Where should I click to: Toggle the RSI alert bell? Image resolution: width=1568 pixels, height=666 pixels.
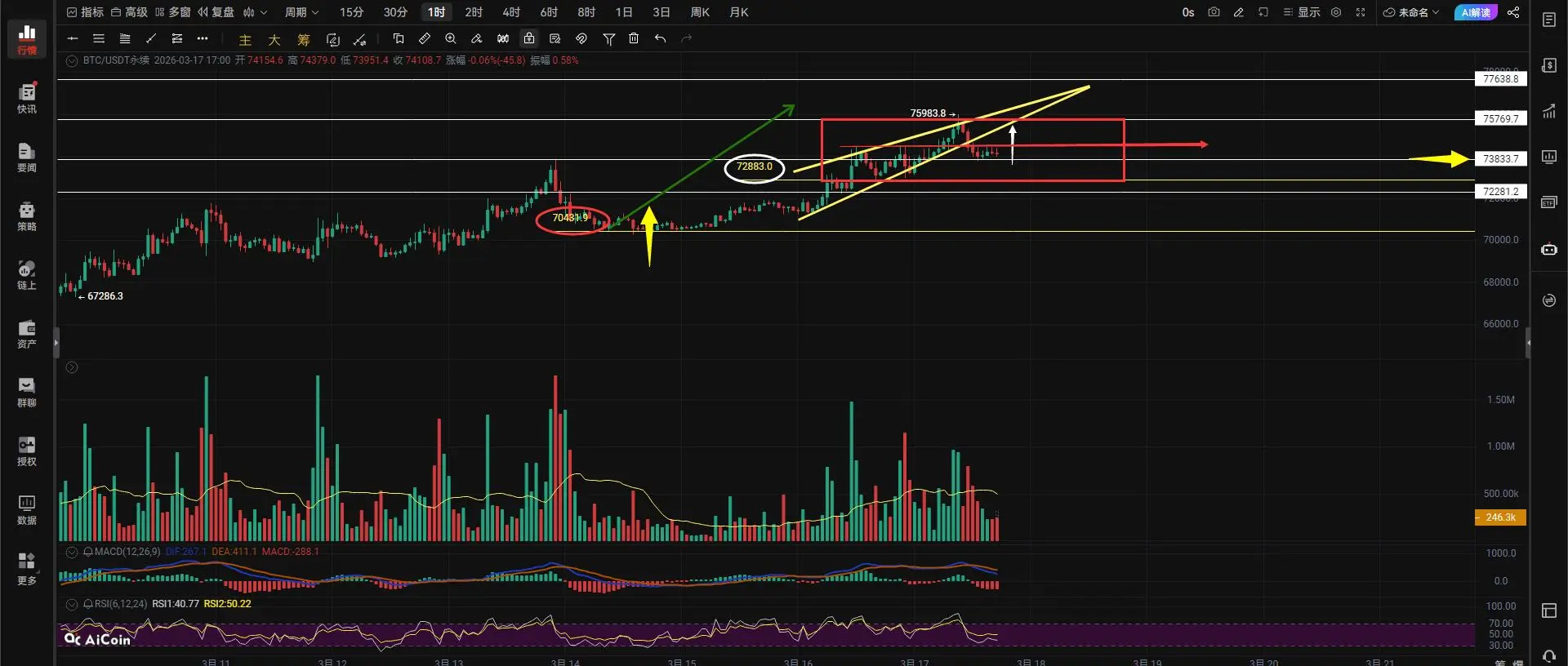(x=88, y=604)
